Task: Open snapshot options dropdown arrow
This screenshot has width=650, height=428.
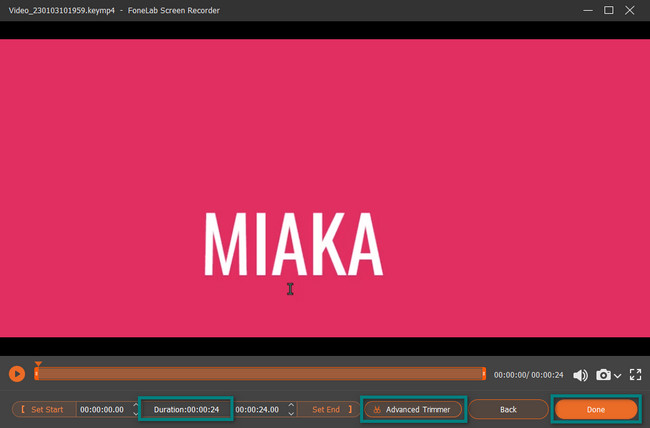Action: click(x=617, y=376)
